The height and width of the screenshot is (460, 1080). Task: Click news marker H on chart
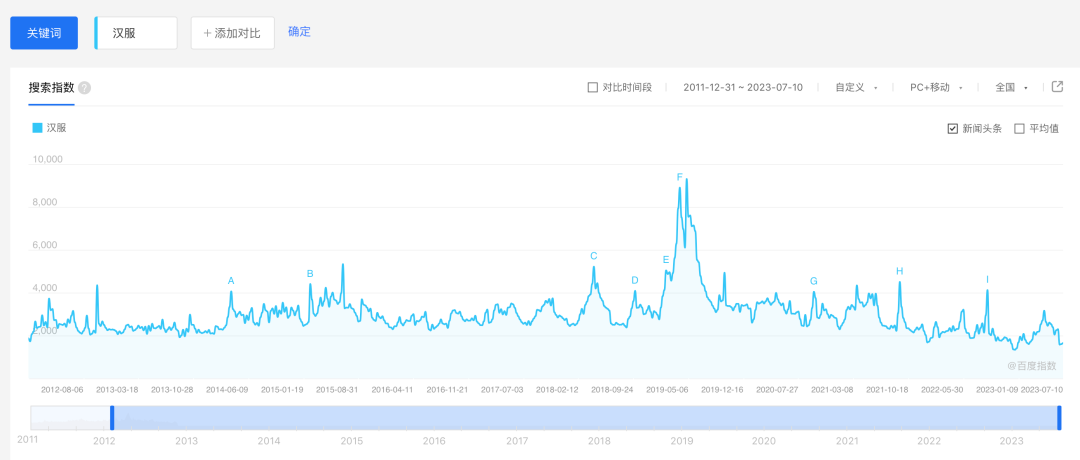pyautogui.click(x=900, y=271)
